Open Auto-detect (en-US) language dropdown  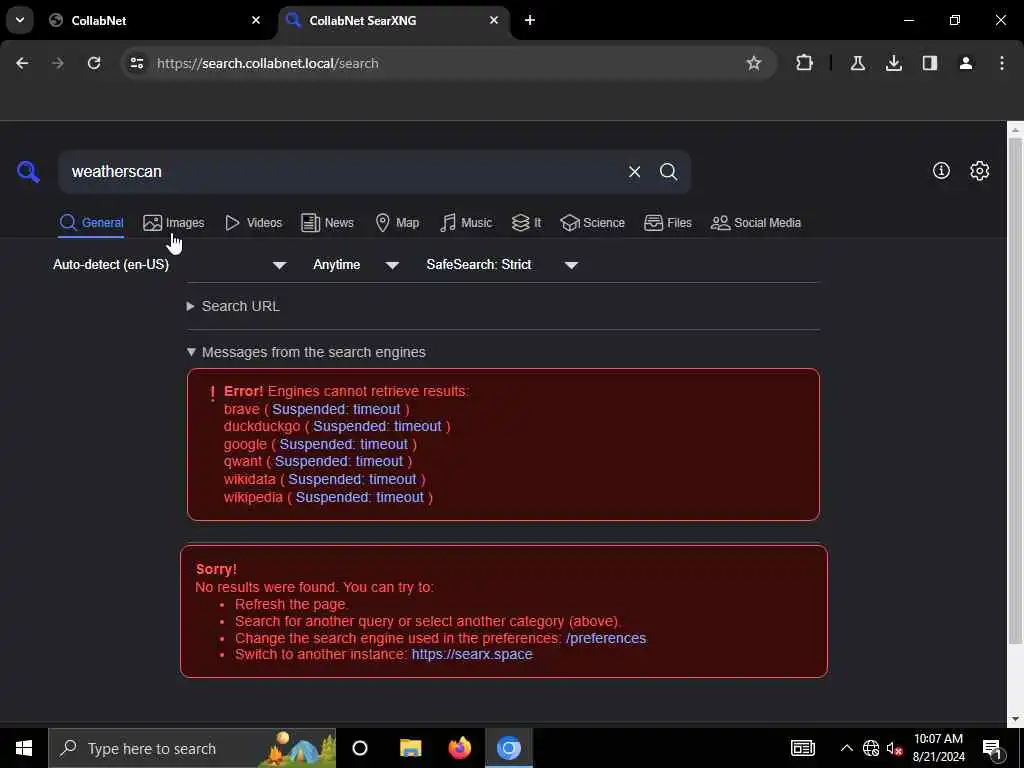pos(170,264)
